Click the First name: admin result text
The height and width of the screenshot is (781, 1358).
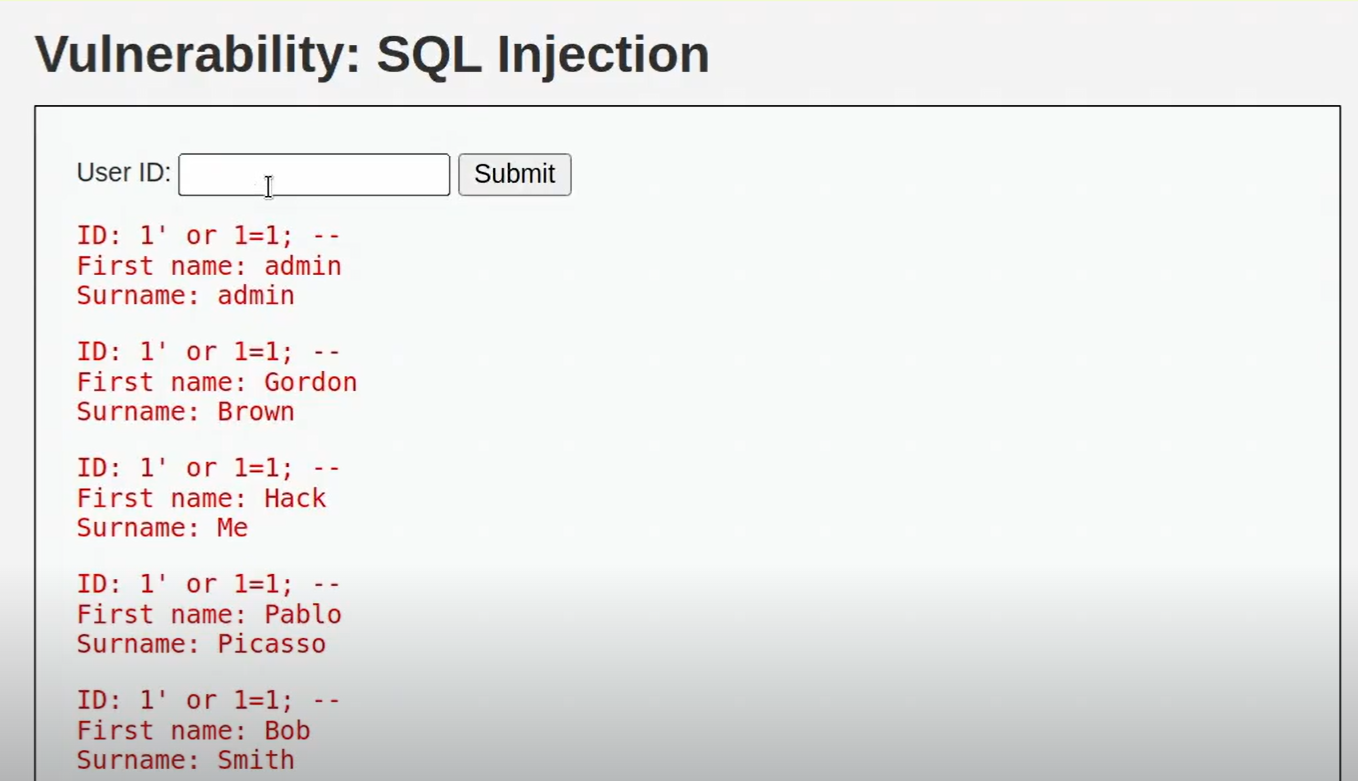click(209, 266)
